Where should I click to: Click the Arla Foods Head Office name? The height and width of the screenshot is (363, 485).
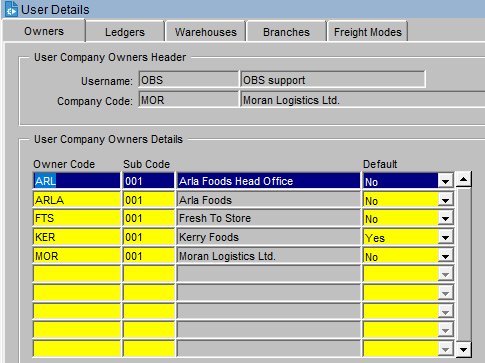(269, 181)
